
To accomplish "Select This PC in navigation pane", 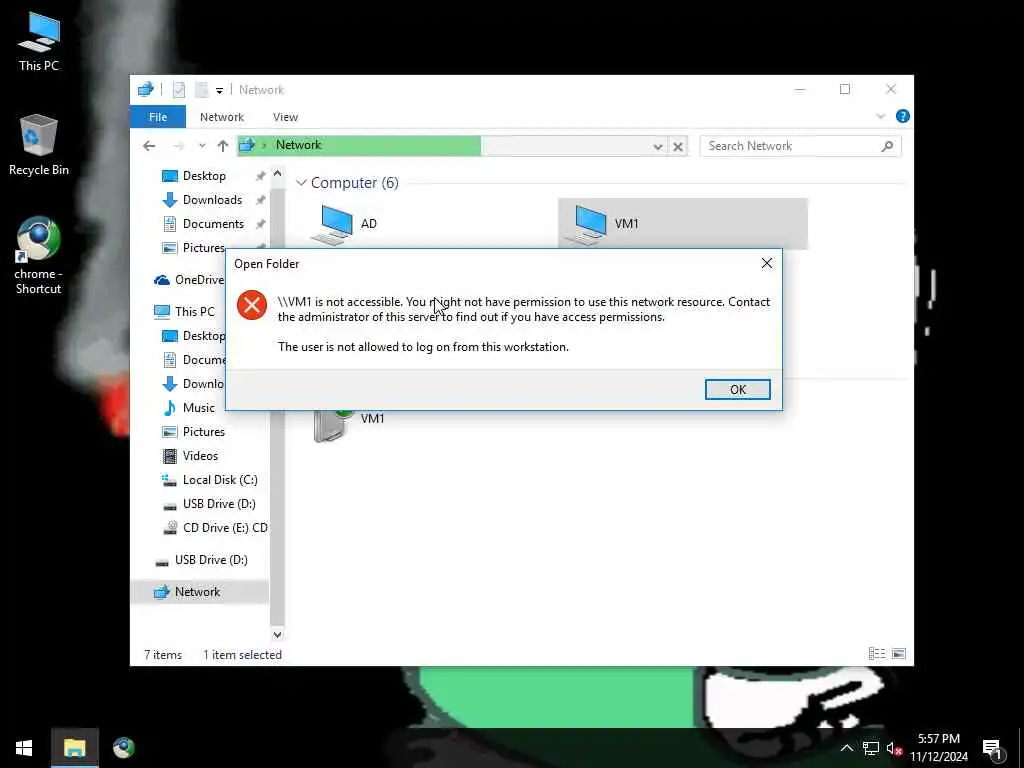I will [194, 312].
